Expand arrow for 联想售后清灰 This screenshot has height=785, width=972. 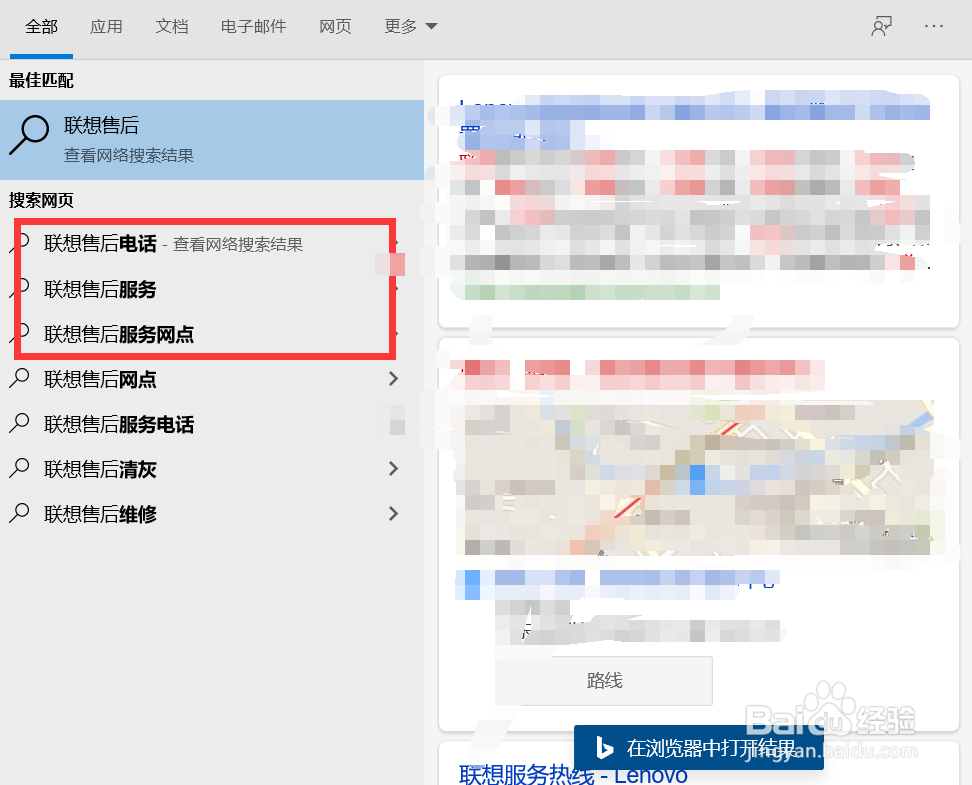393,468
